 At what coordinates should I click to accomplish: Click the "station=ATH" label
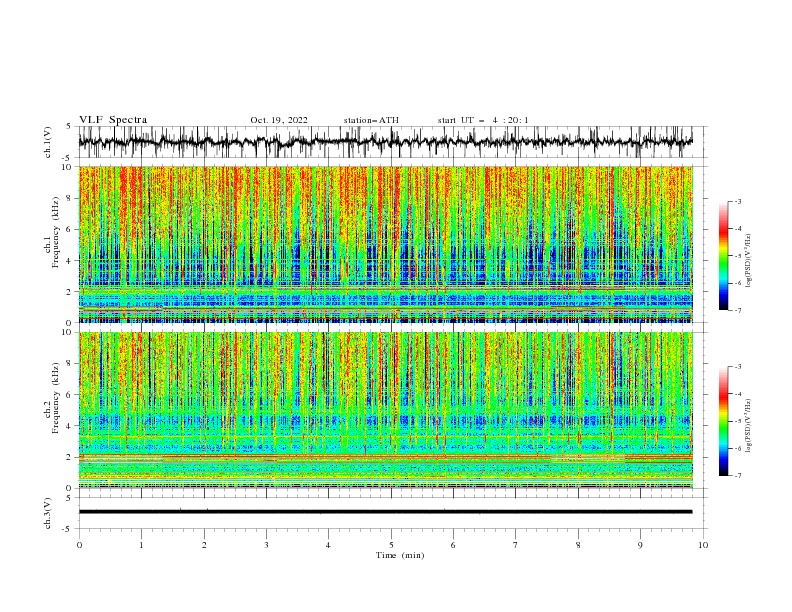tap(371, 120)
